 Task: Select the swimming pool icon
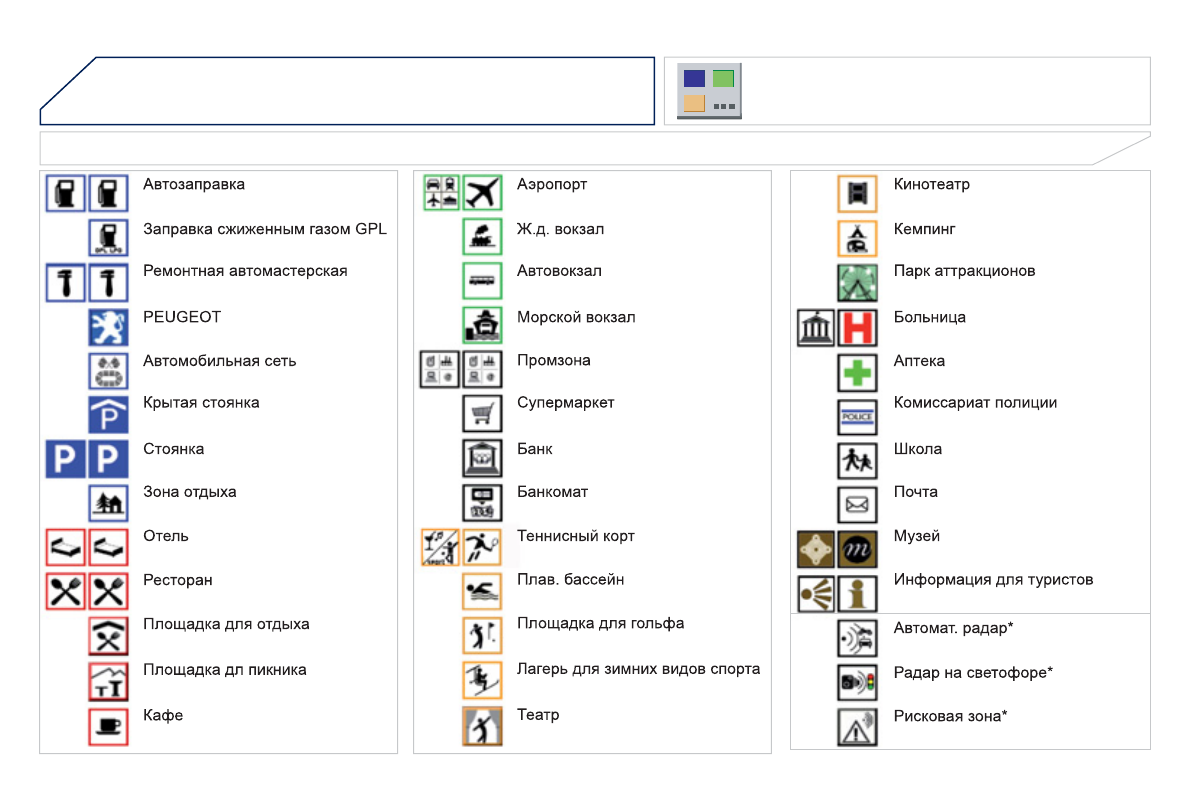point(482,591)
